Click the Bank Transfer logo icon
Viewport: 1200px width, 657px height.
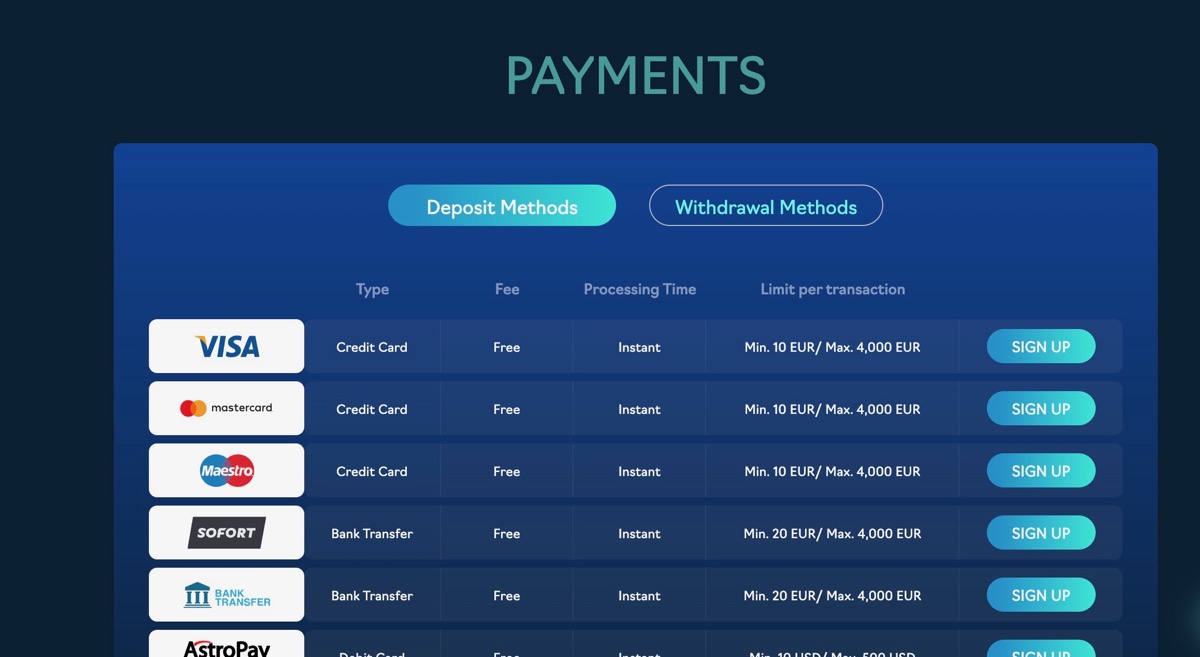pyautogui.click(x=226, y=594)
